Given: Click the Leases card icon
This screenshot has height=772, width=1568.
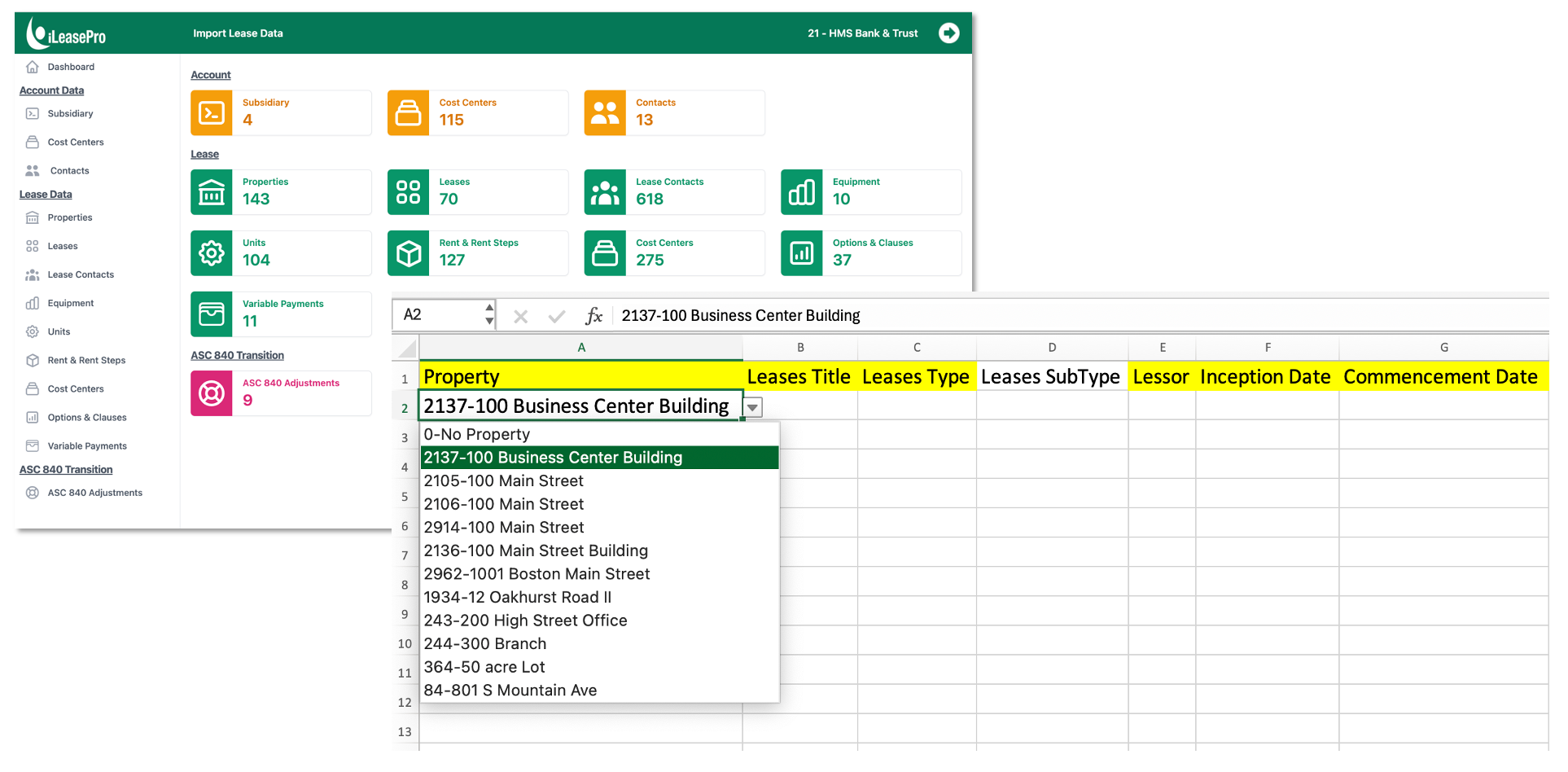Looking at the screenshot, I should (408, 192).
